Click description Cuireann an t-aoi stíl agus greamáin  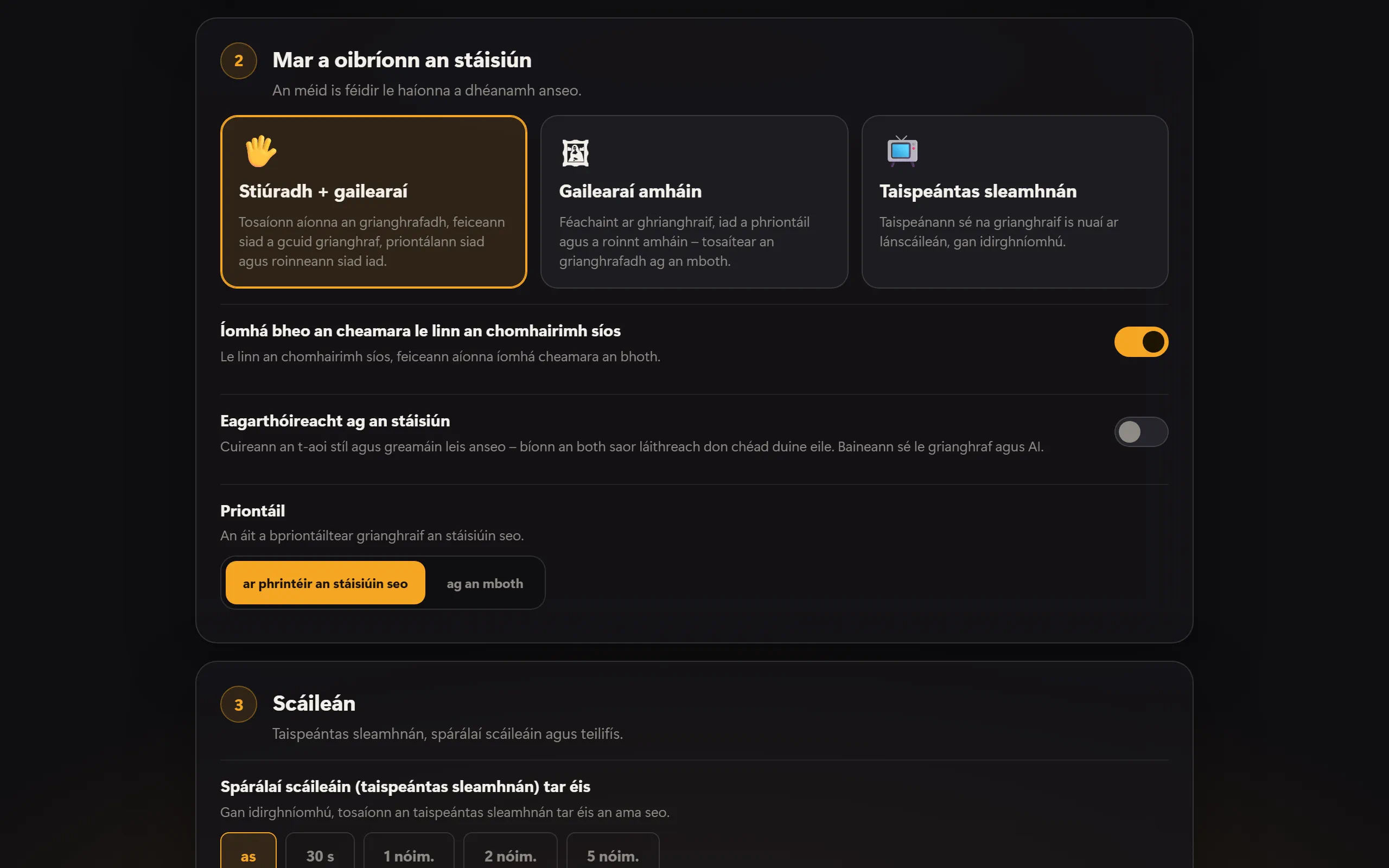[x=632, y=446]
